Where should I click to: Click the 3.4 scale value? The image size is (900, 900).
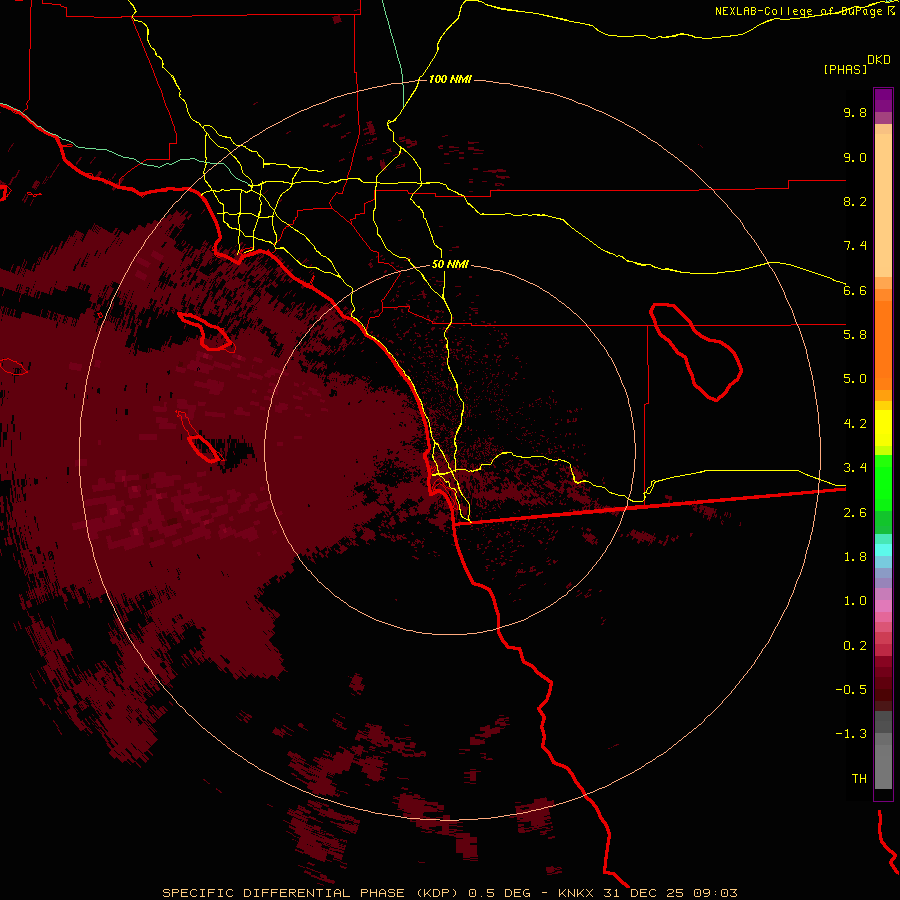coord(855,468)
